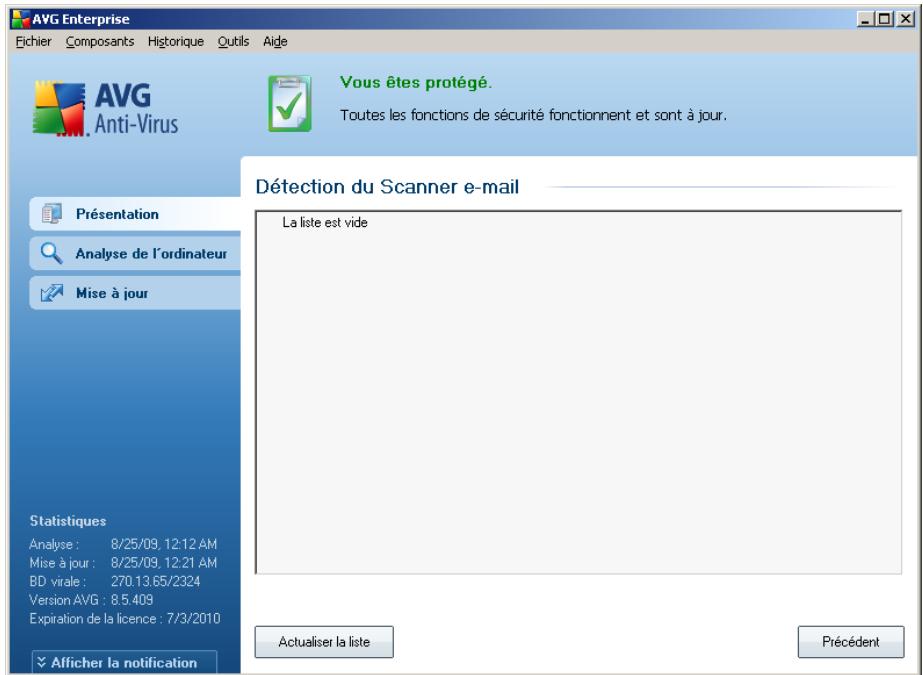Click BD virale value 270.13.65/2324

[x=155, y=581]
